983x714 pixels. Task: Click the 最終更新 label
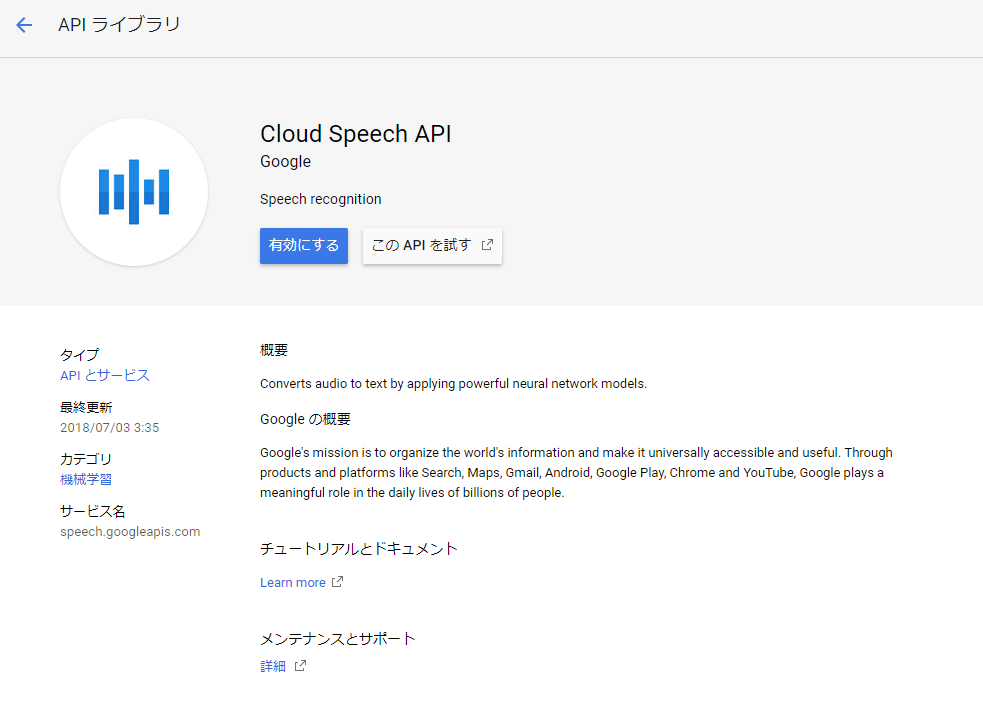[86, 407]
